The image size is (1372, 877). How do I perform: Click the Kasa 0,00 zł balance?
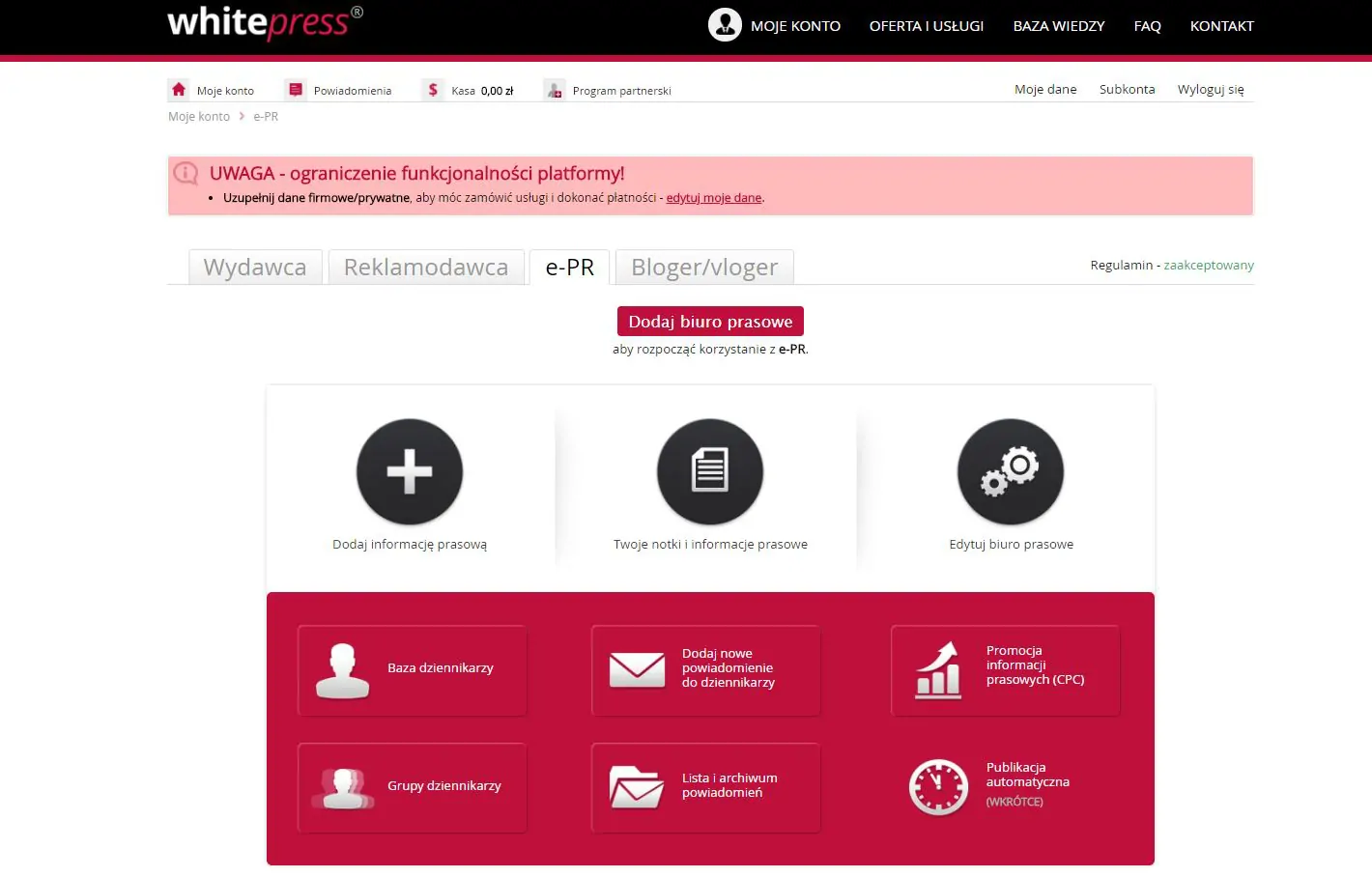(x=482, y=91)
